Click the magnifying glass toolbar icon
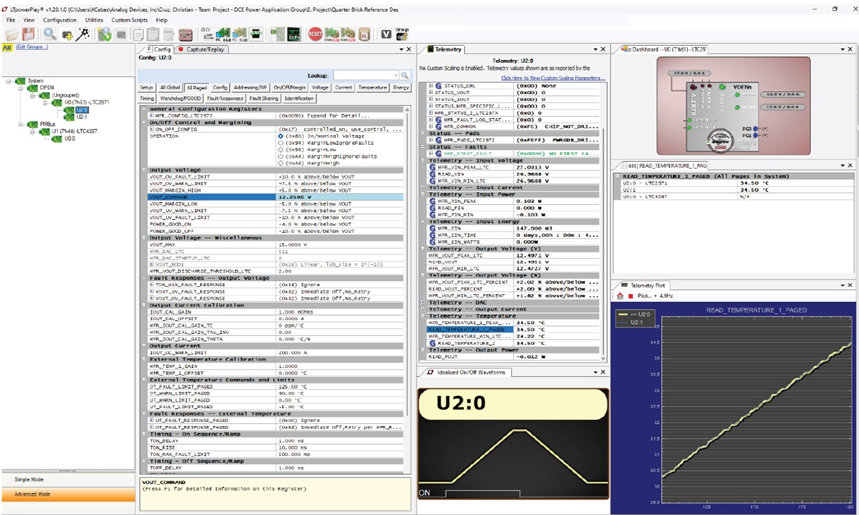Screen dimensions: 859x515 tap(49, 33)
